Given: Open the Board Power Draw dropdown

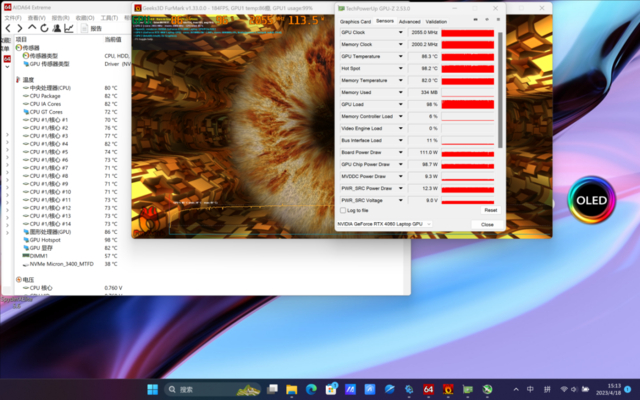Looking at the screenshot, I should [x=400, y=152].
